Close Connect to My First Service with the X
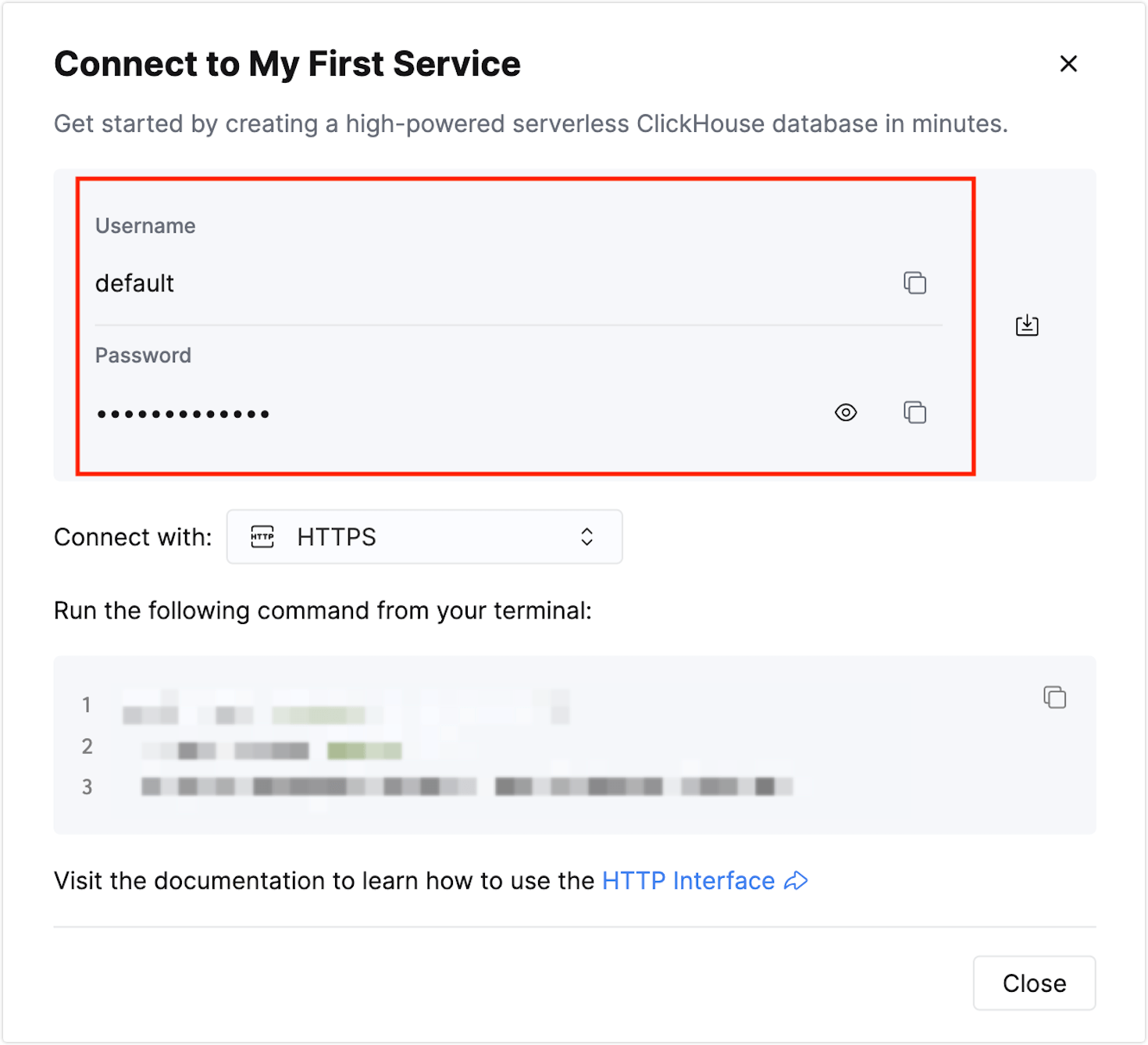The width and height of the screenshot is (1148, 1045). pos(1068,63)
